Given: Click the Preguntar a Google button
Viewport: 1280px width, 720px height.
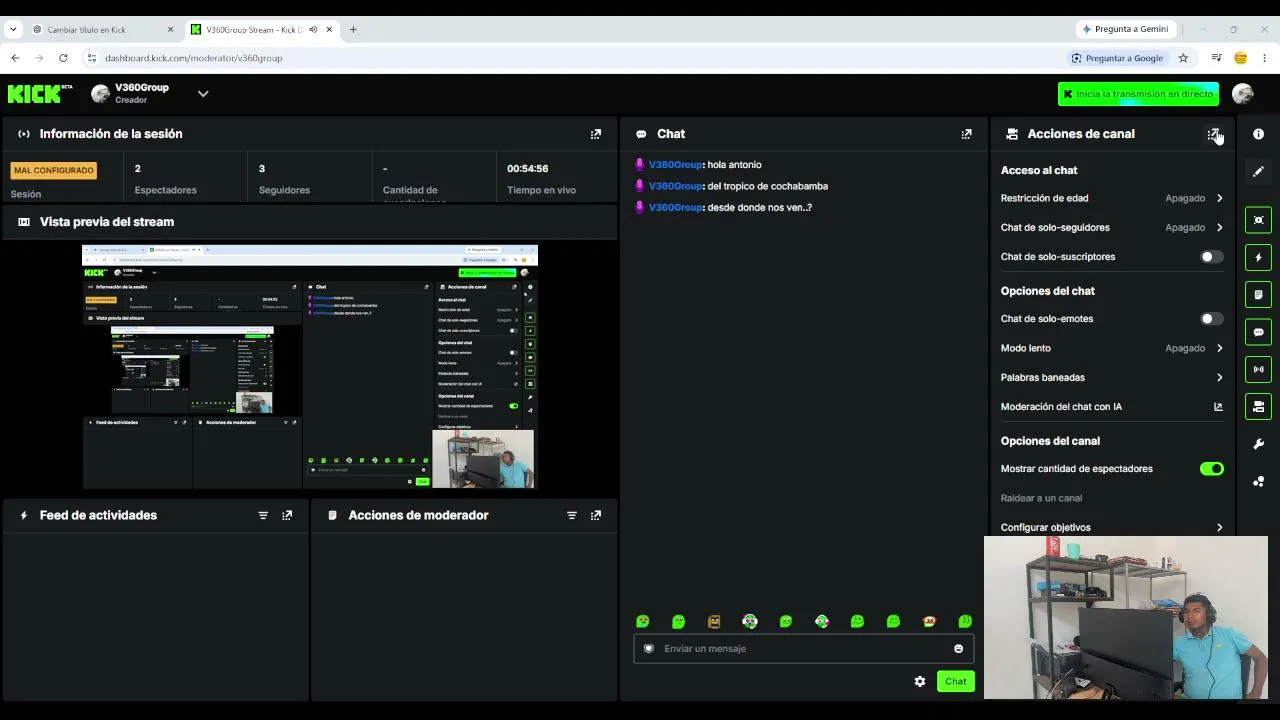Looking at the screenshot, I should coord(1116,58).
